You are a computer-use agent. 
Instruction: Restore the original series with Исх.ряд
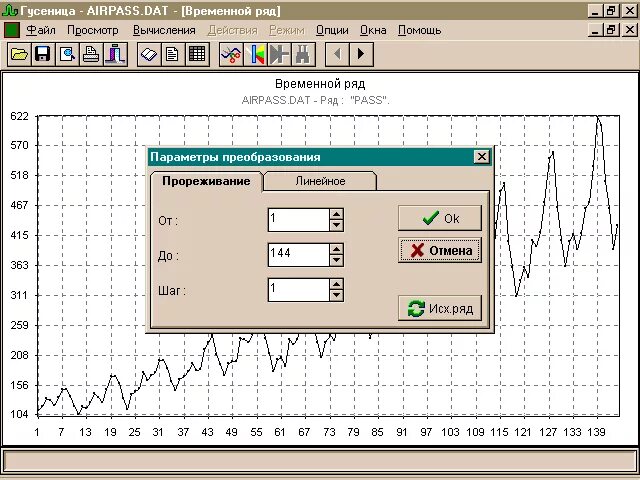(440, 308)
